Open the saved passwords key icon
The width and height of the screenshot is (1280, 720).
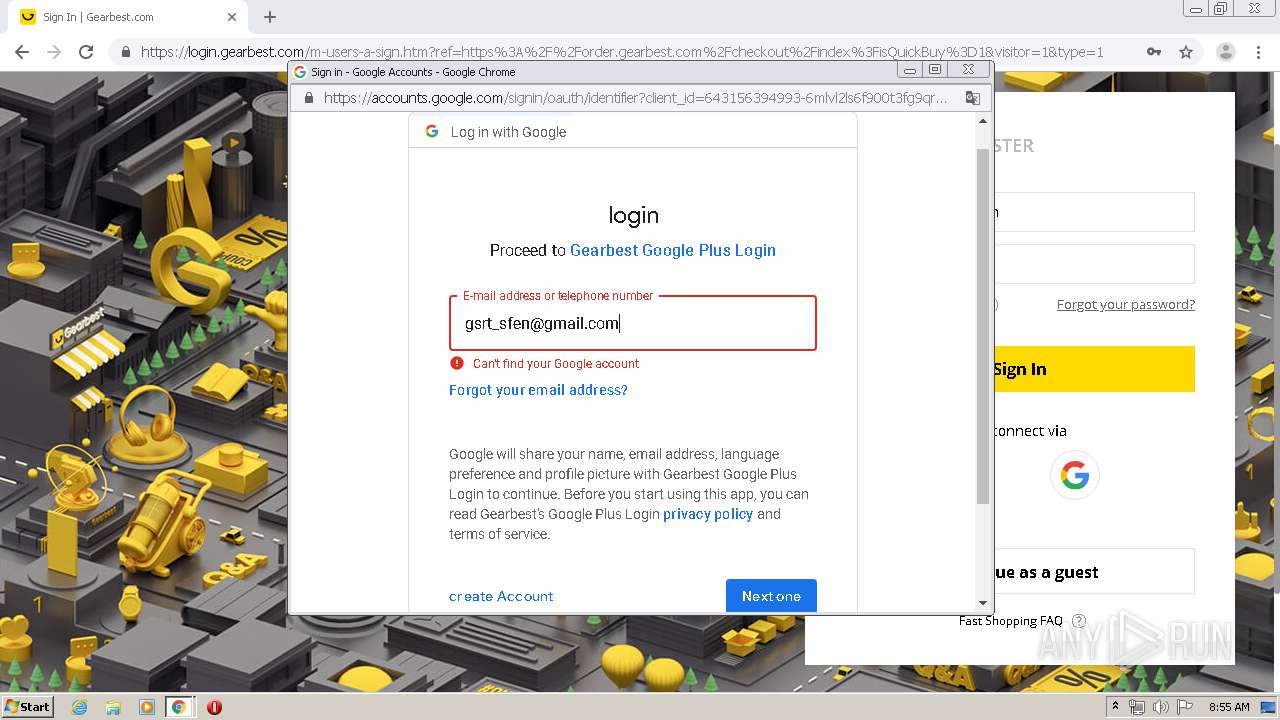click(1153, 52)
